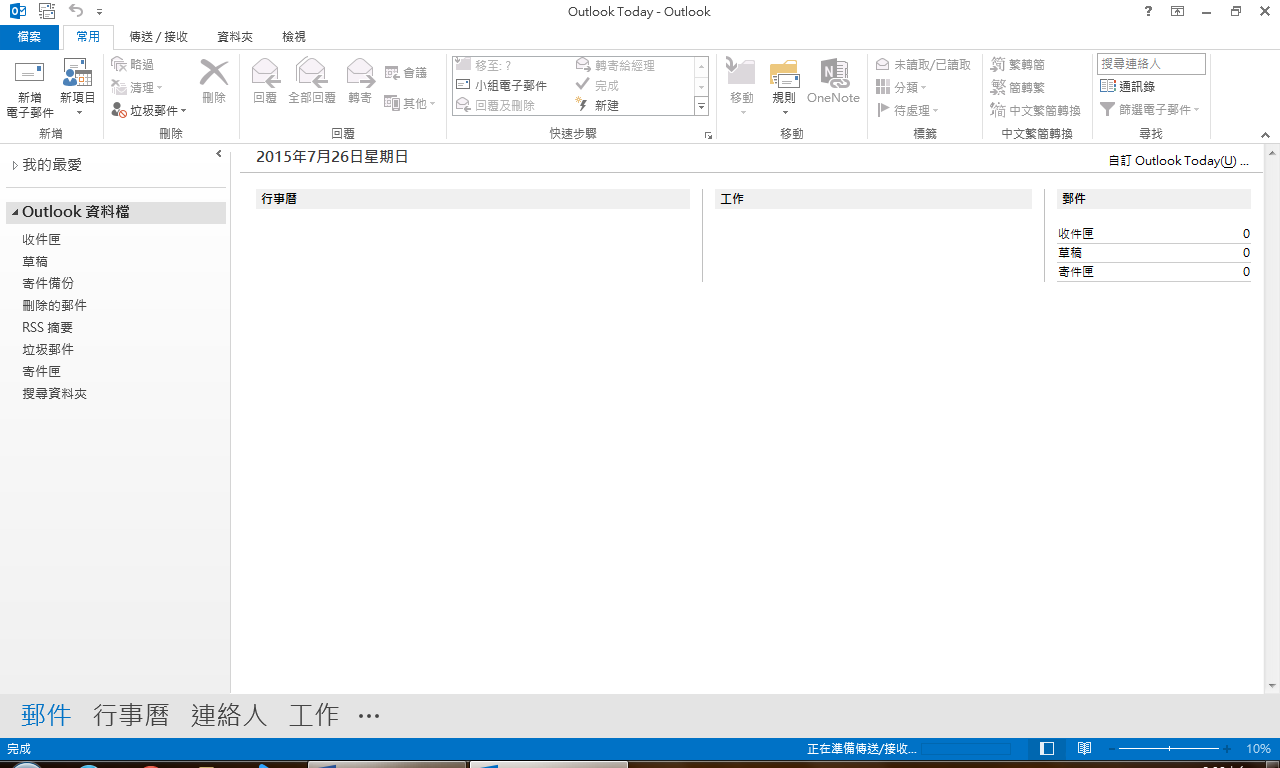Expand My Favorites (我的最愛)
Viewport: 1280px width, 768px height.
[14, 165]
